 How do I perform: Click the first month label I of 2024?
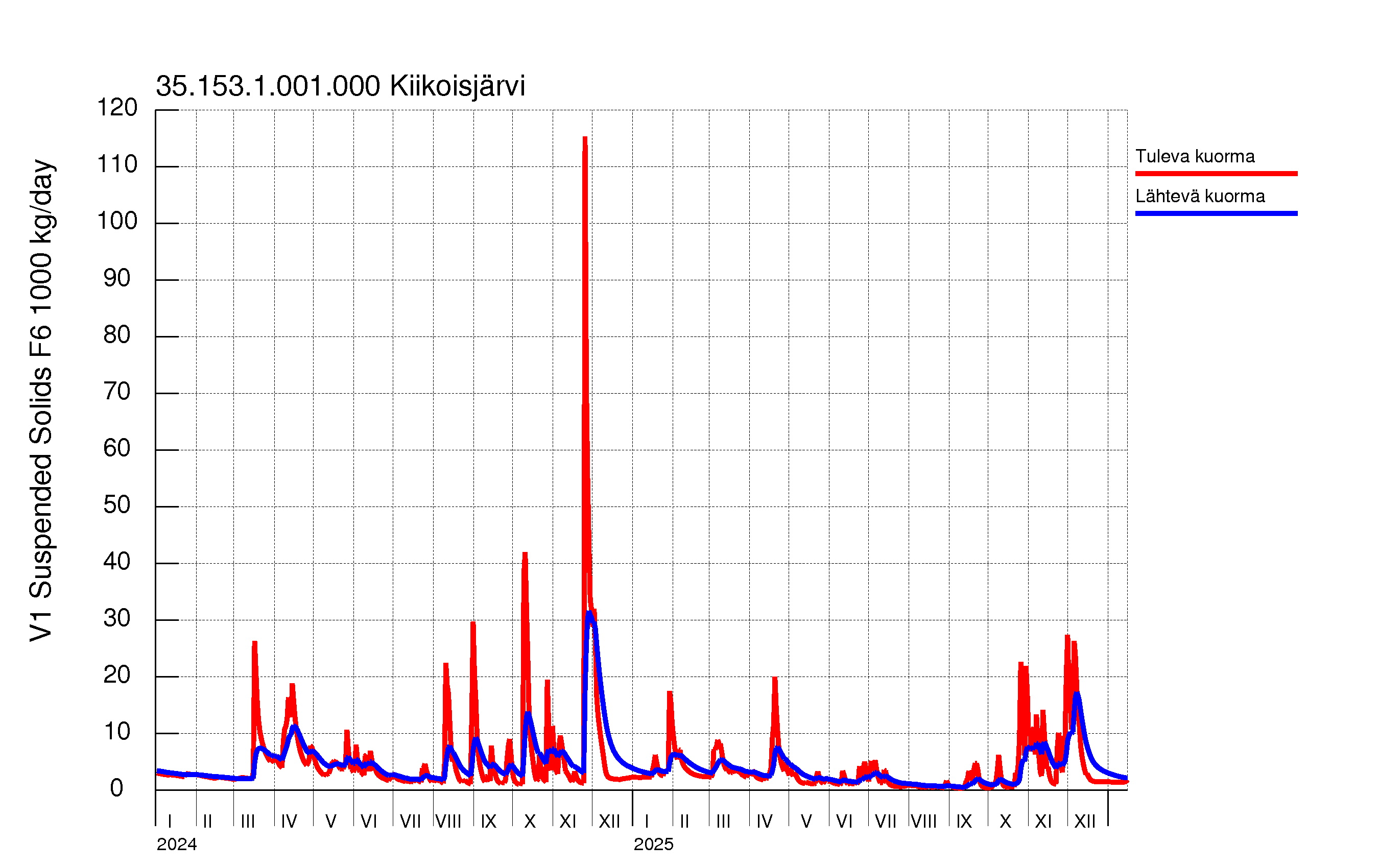pyautogui.click(x=170, y=822)
